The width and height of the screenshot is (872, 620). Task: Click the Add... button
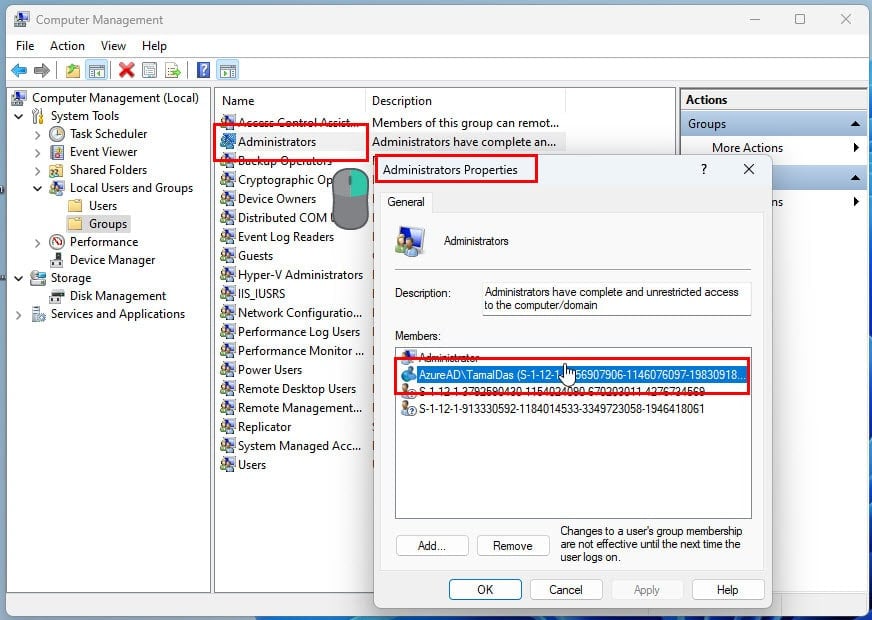[x=432, y=545]
